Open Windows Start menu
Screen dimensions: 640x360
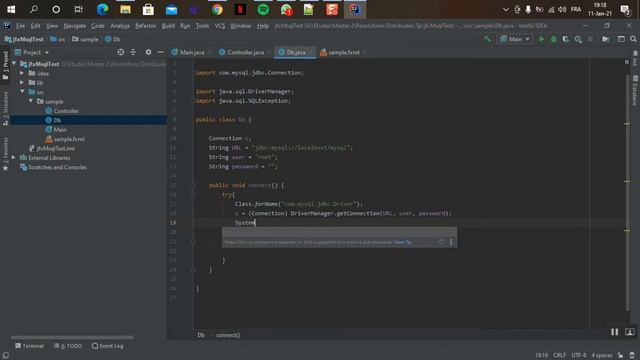(x=11, y=9)
